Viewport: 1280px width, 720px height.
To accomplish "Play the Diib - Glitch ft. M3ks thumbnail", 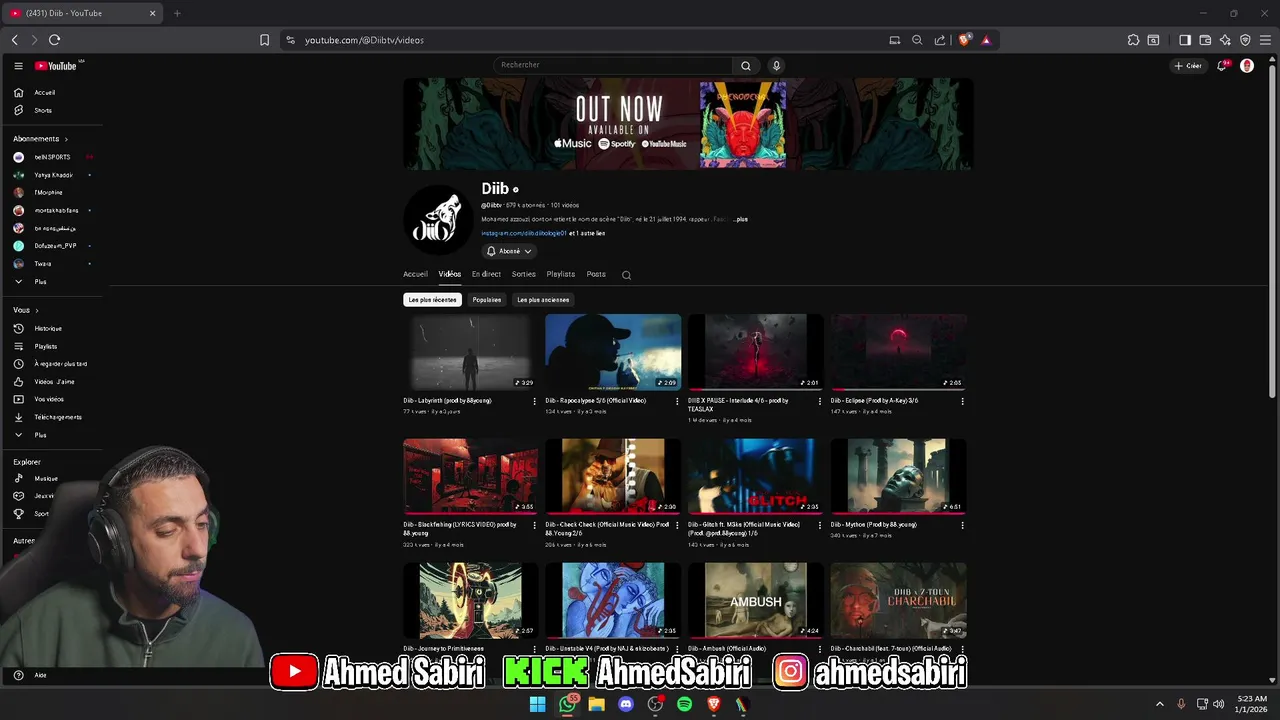I will tap(755, 476).
